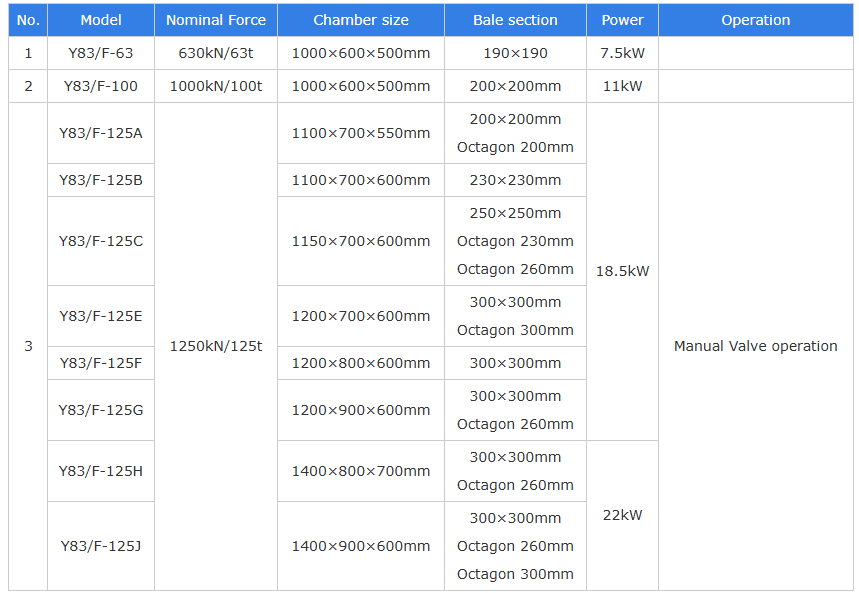Select the 18.5kW power cell
Image resolution: width=859 pixels, height=593 pixels.
[x=622, y=271]
